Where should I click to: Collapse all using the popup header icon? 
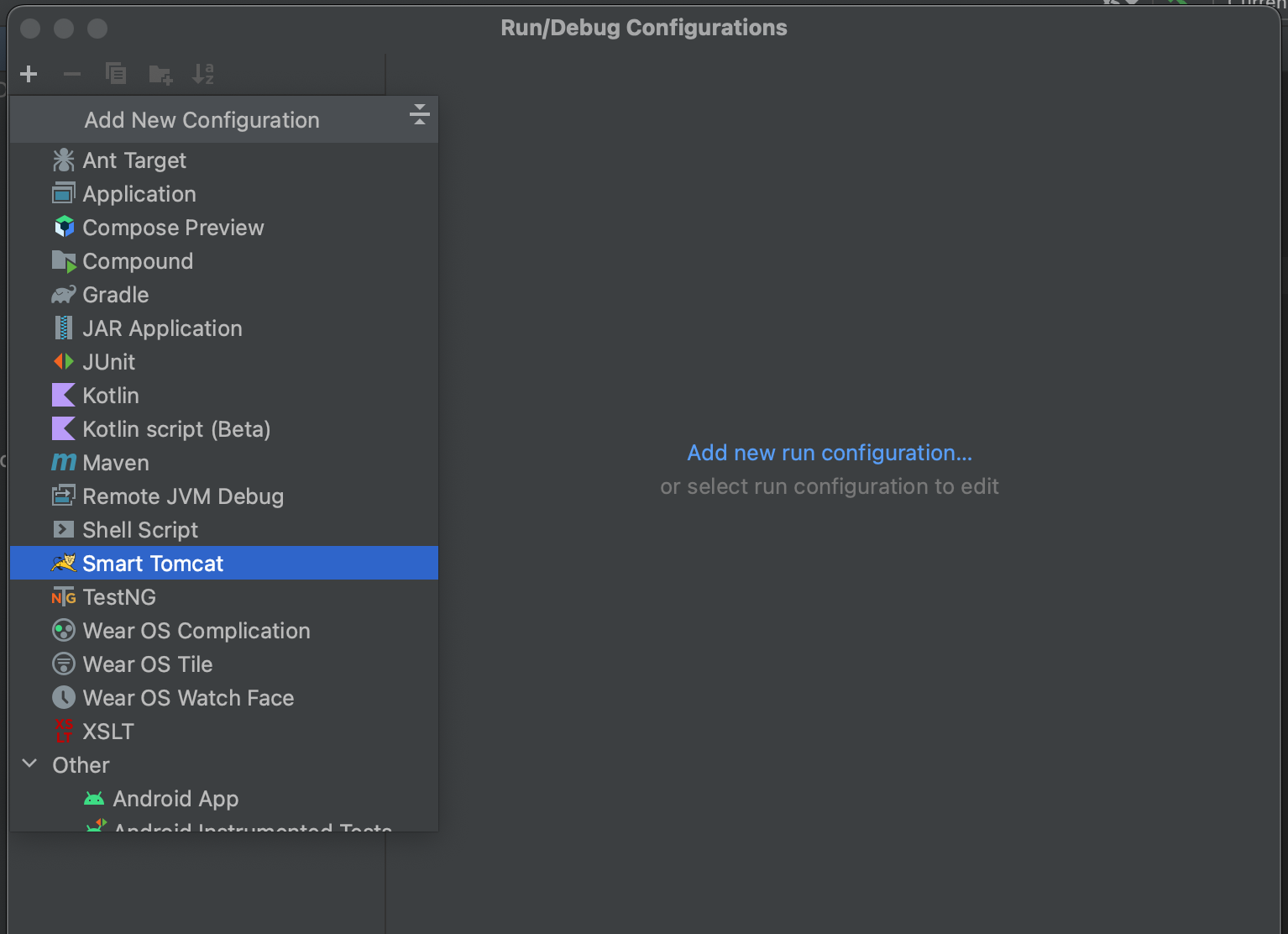click(419, 114)
